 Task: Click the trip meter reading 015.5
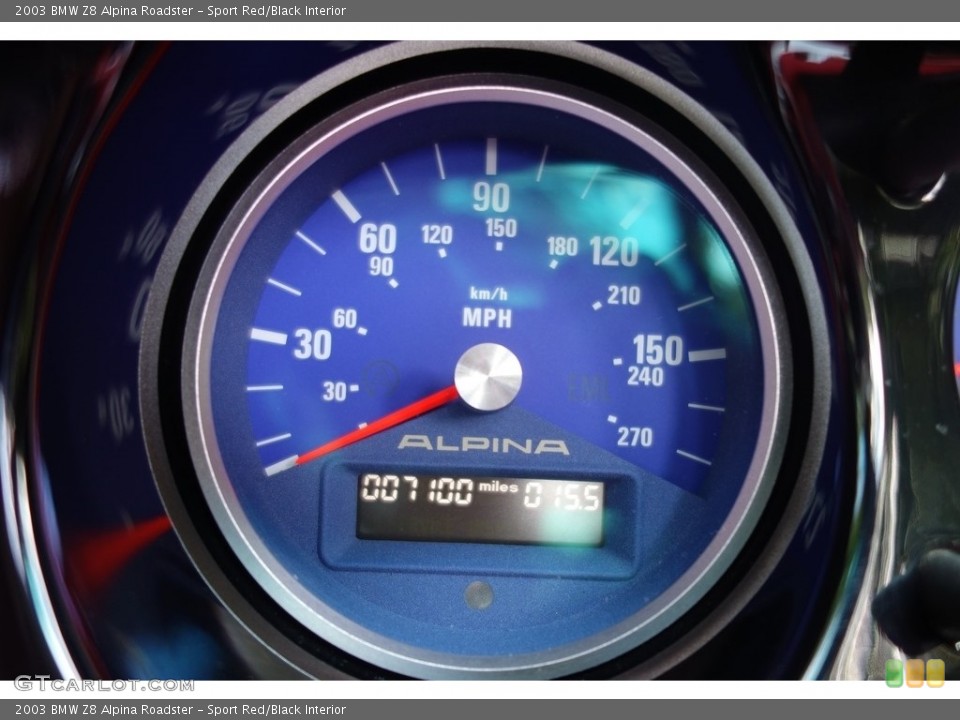(x=562, y=495)
